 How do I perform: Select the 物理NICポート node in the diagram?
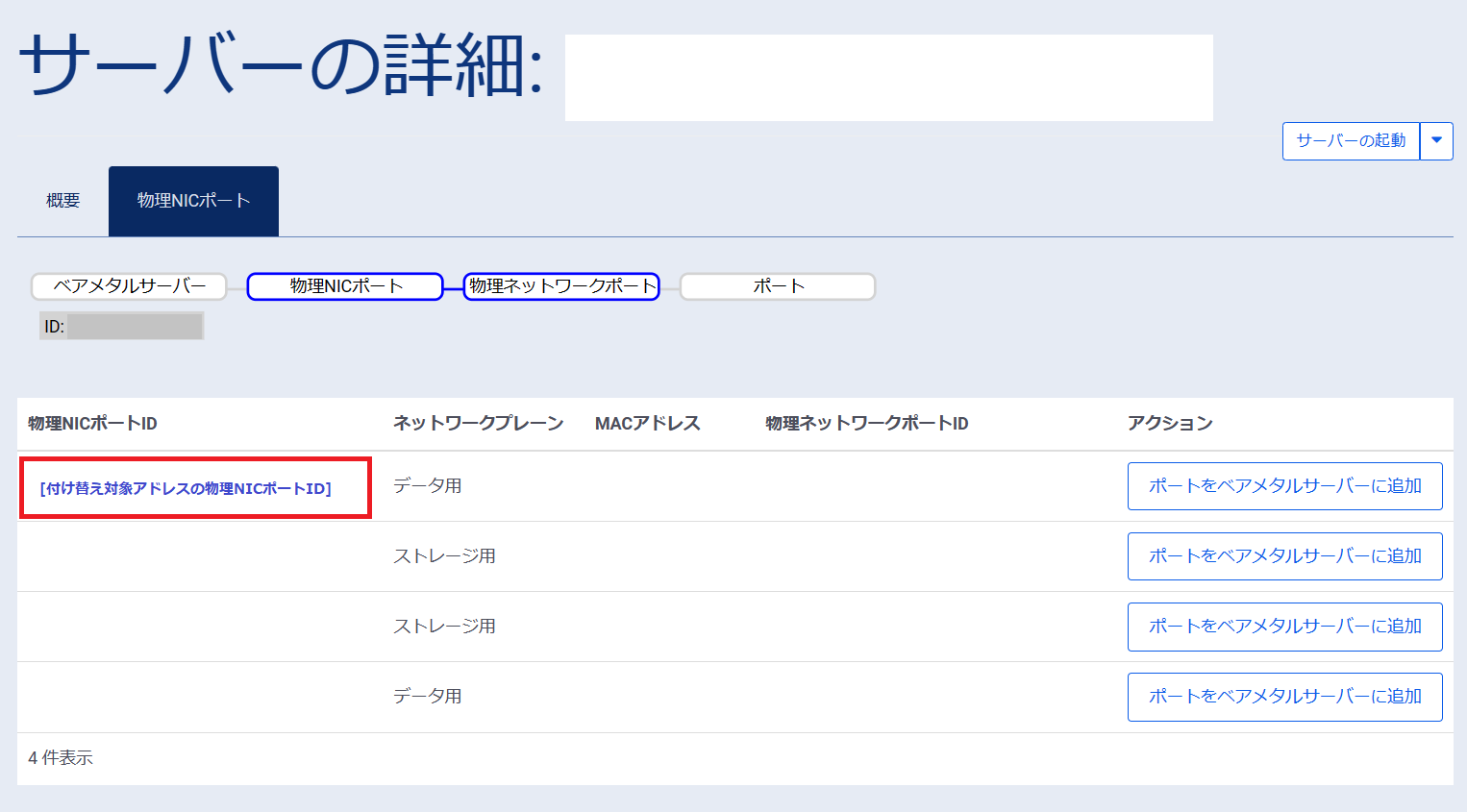coord(345,286)
